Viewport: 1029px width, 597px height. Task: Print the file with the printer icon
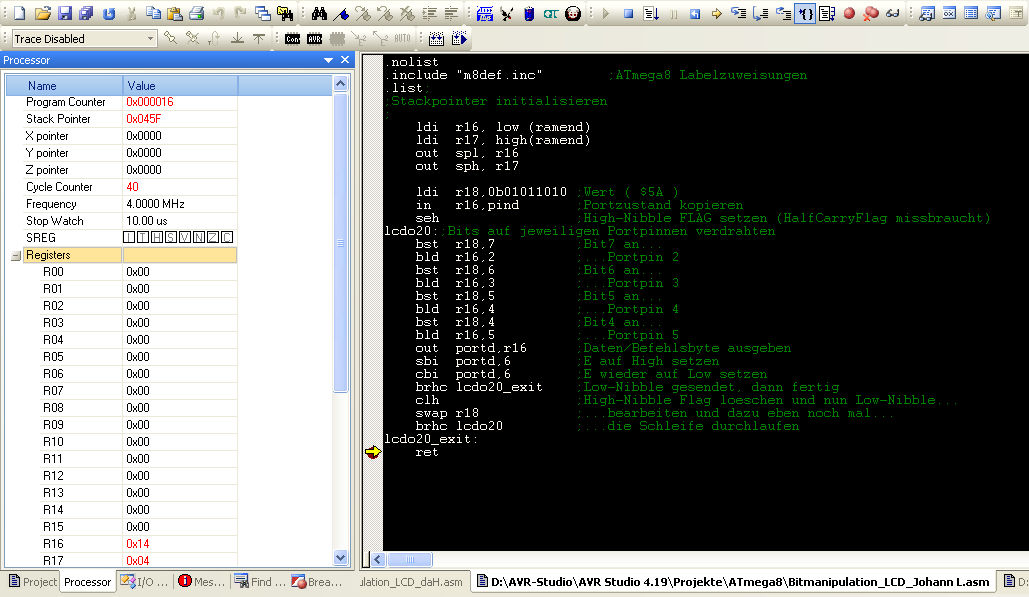pyautogui.click(x=196, y=13)
